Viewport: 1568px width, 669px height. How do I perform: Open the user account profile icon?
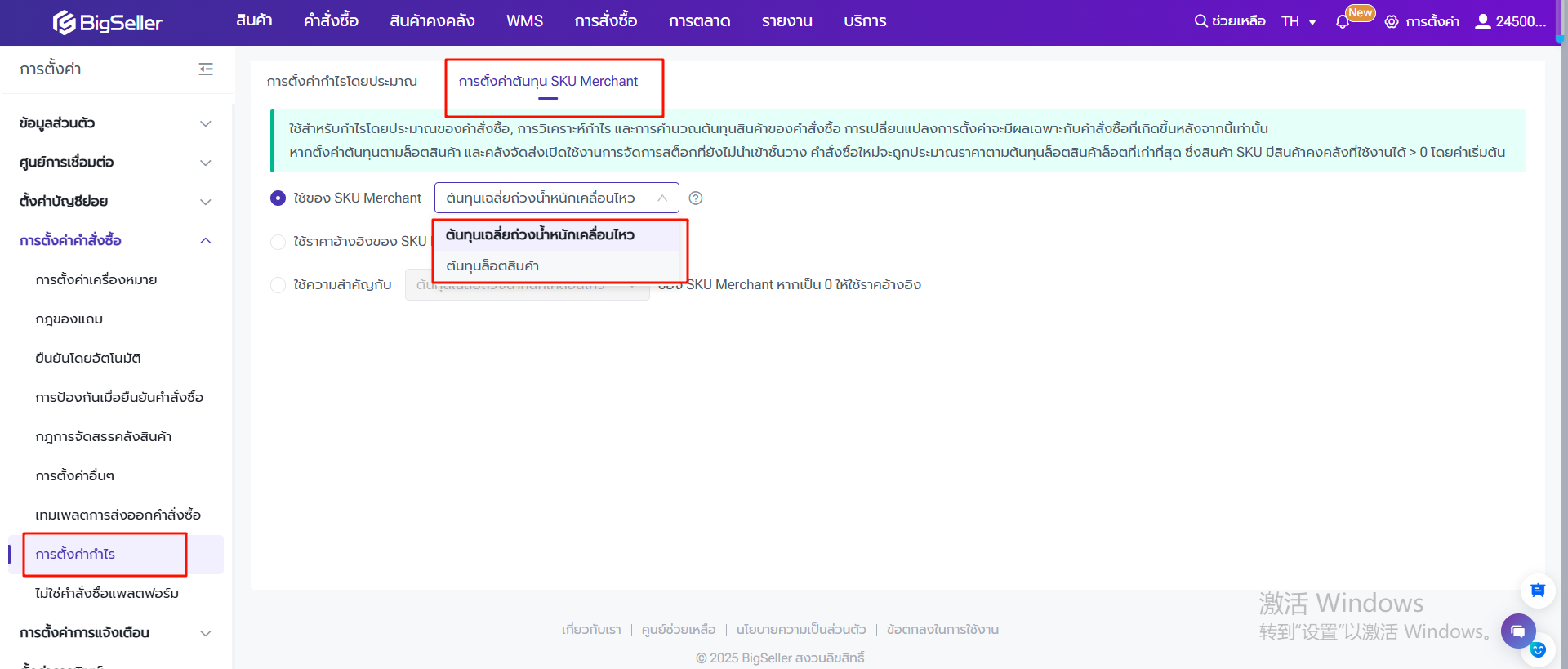pos(1482,21)
